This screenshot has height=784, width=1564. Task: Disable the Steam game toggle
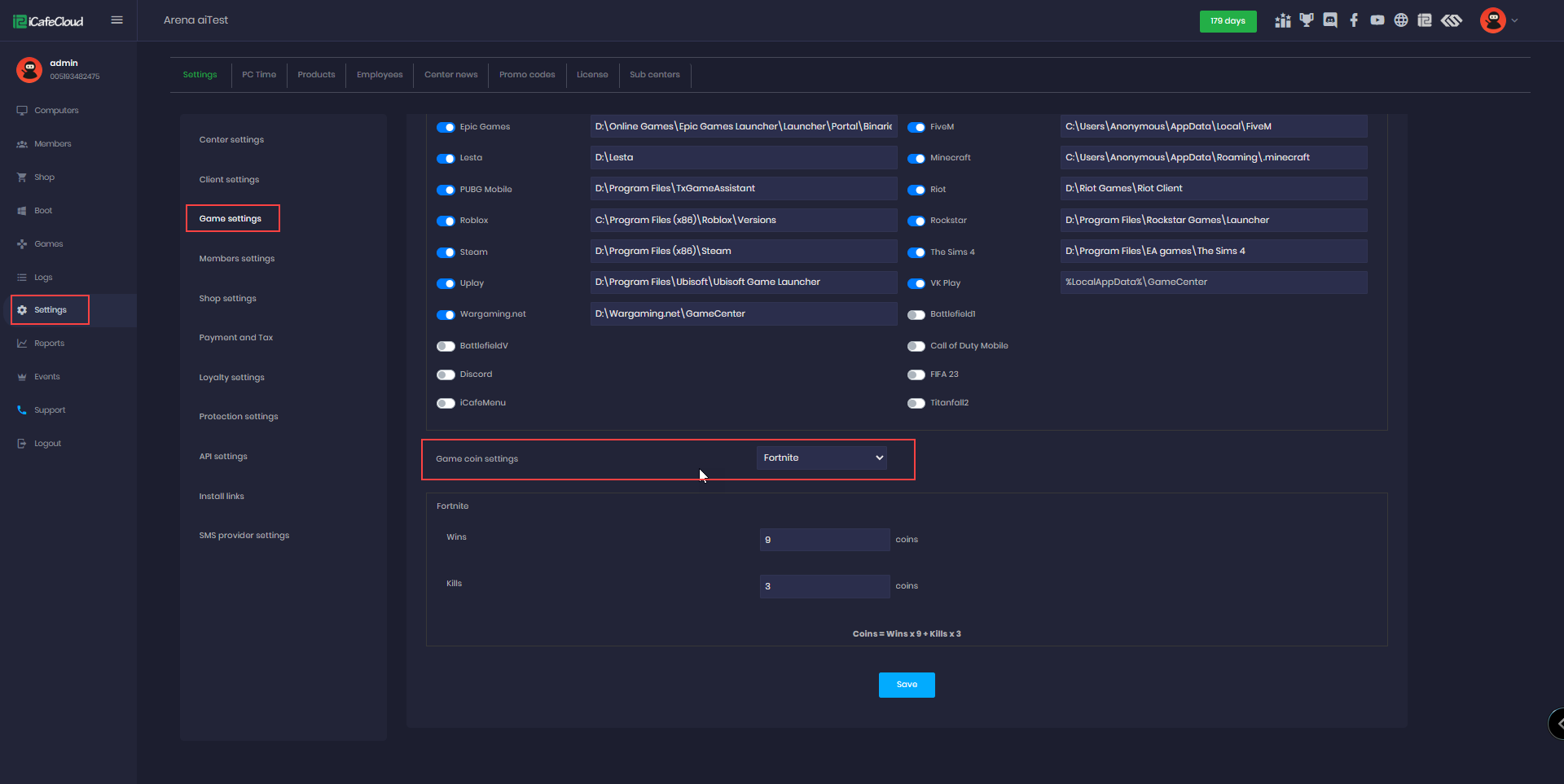[x=446, y=252]
